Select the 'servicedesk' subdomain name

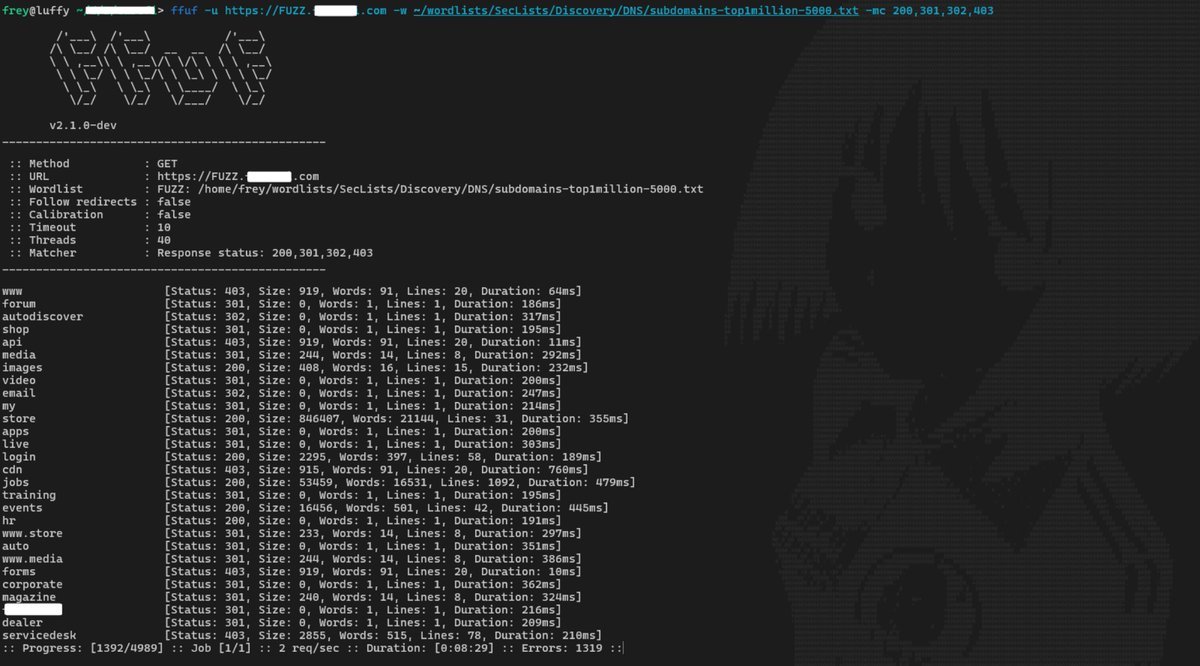tap(39, 635)
